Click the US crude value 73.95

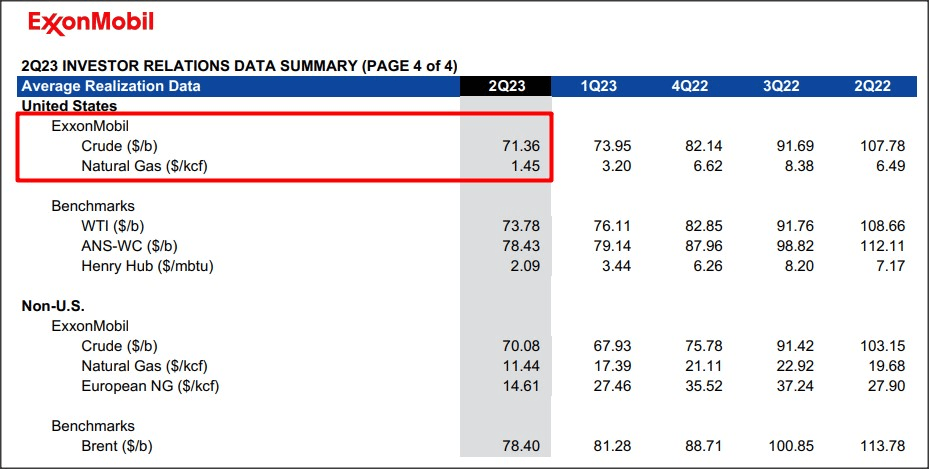[613, 146]
